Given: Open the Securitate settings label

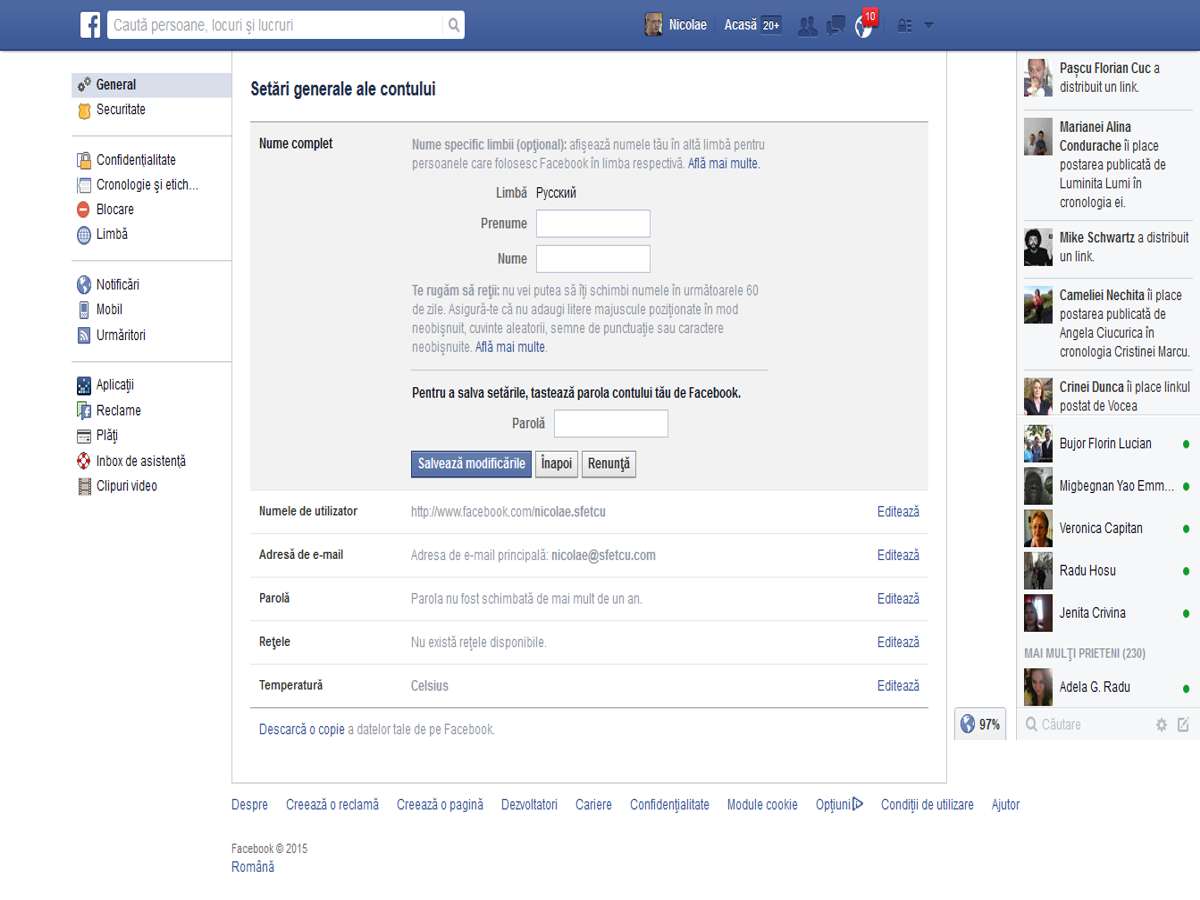Looking at the screenshot, I should [x=121, y=110].
